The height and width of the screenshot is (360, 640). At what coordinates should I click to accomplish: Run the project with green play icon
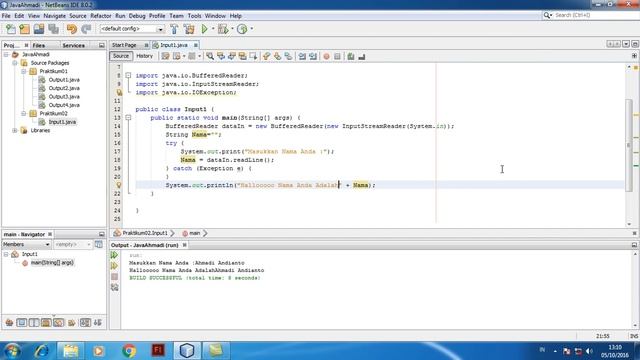204,29
